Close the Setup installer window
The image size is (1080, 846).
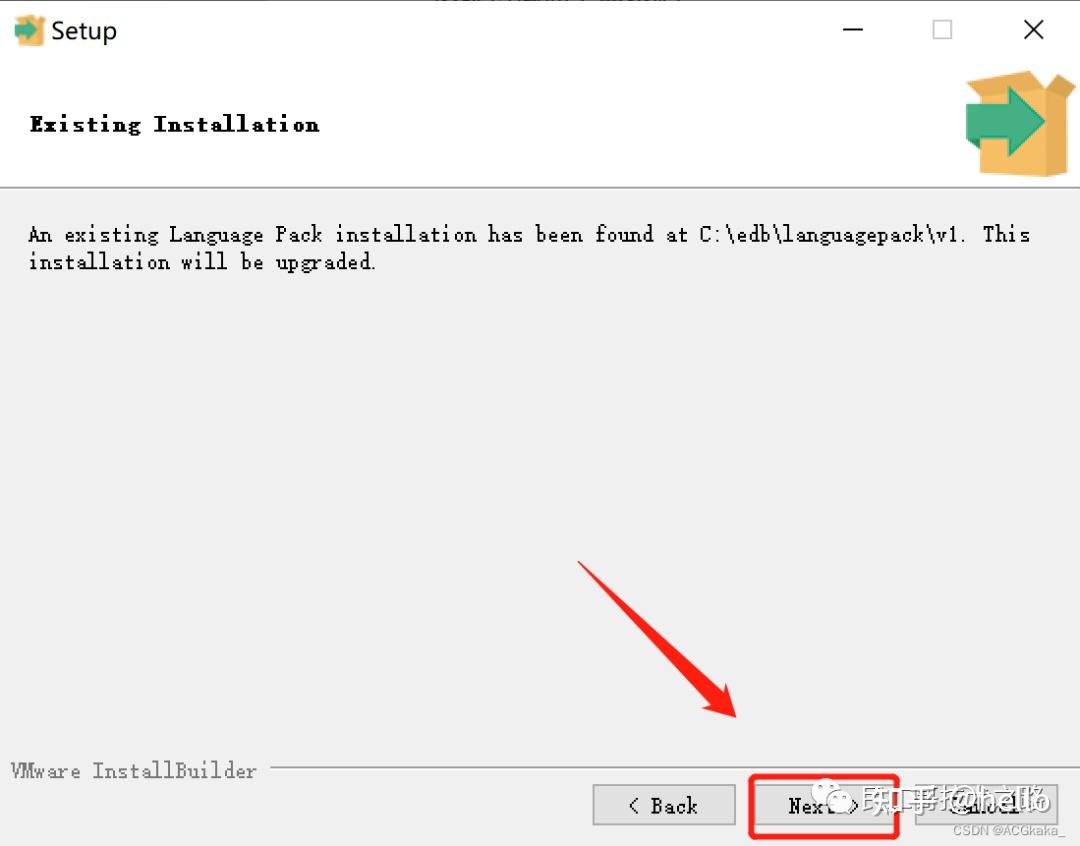click(1033, 30)
